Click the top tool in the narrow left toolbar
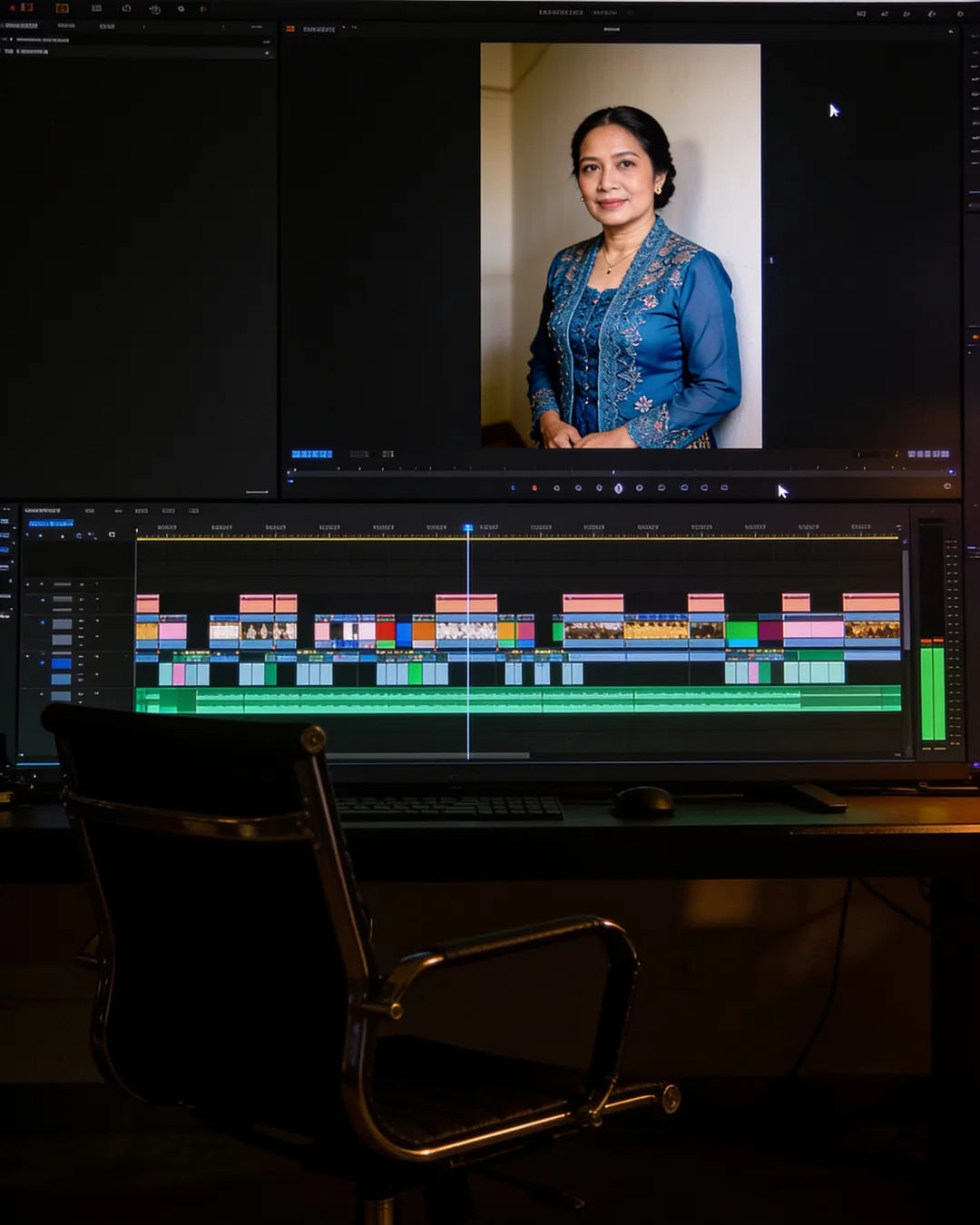Image resolution: width=980 pixels, height=1225 pixels. click(x=5, y=522)
